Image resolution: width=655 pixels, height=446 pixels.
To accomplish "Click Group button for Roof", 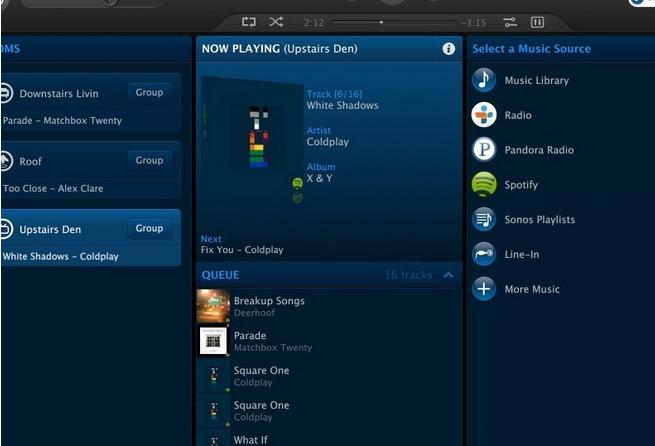I will pos(149,160).
